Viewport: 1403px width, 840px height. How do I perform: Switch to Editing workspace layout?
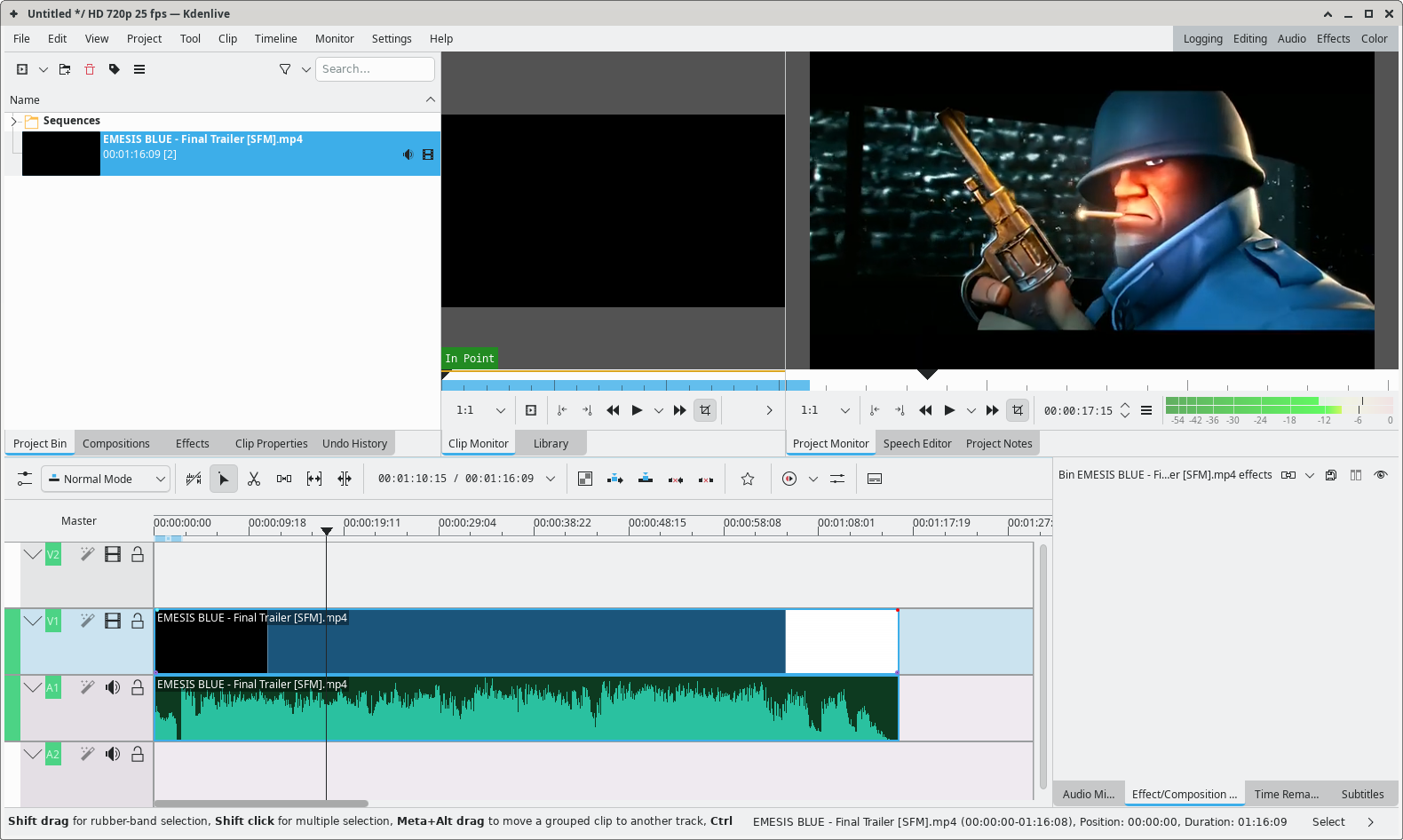pyautogui.click(x=1250, y=39)
